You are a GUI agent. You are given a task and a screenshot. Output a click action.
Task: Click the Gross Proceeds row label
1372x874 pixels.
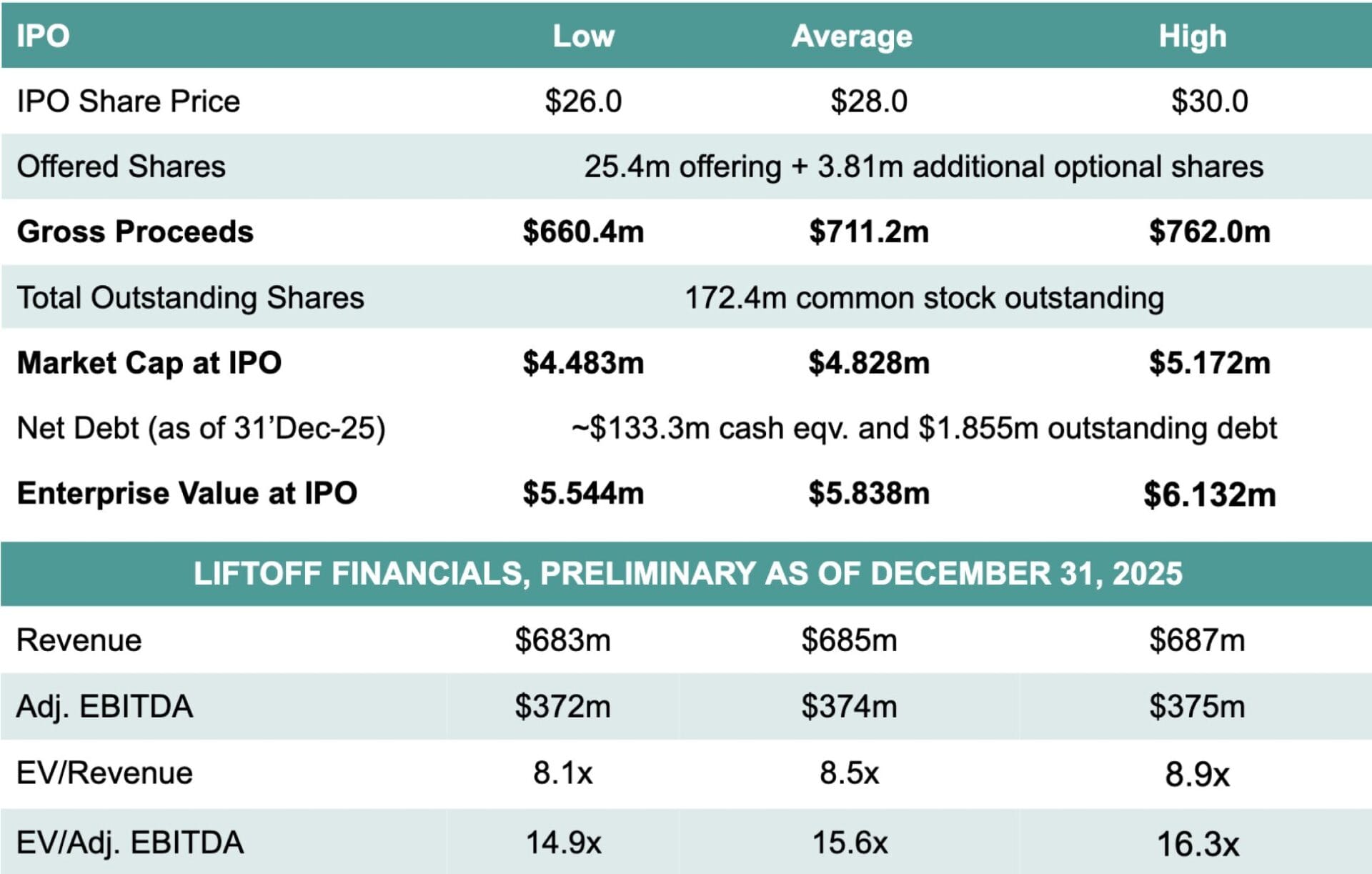(x=135, y=232)
